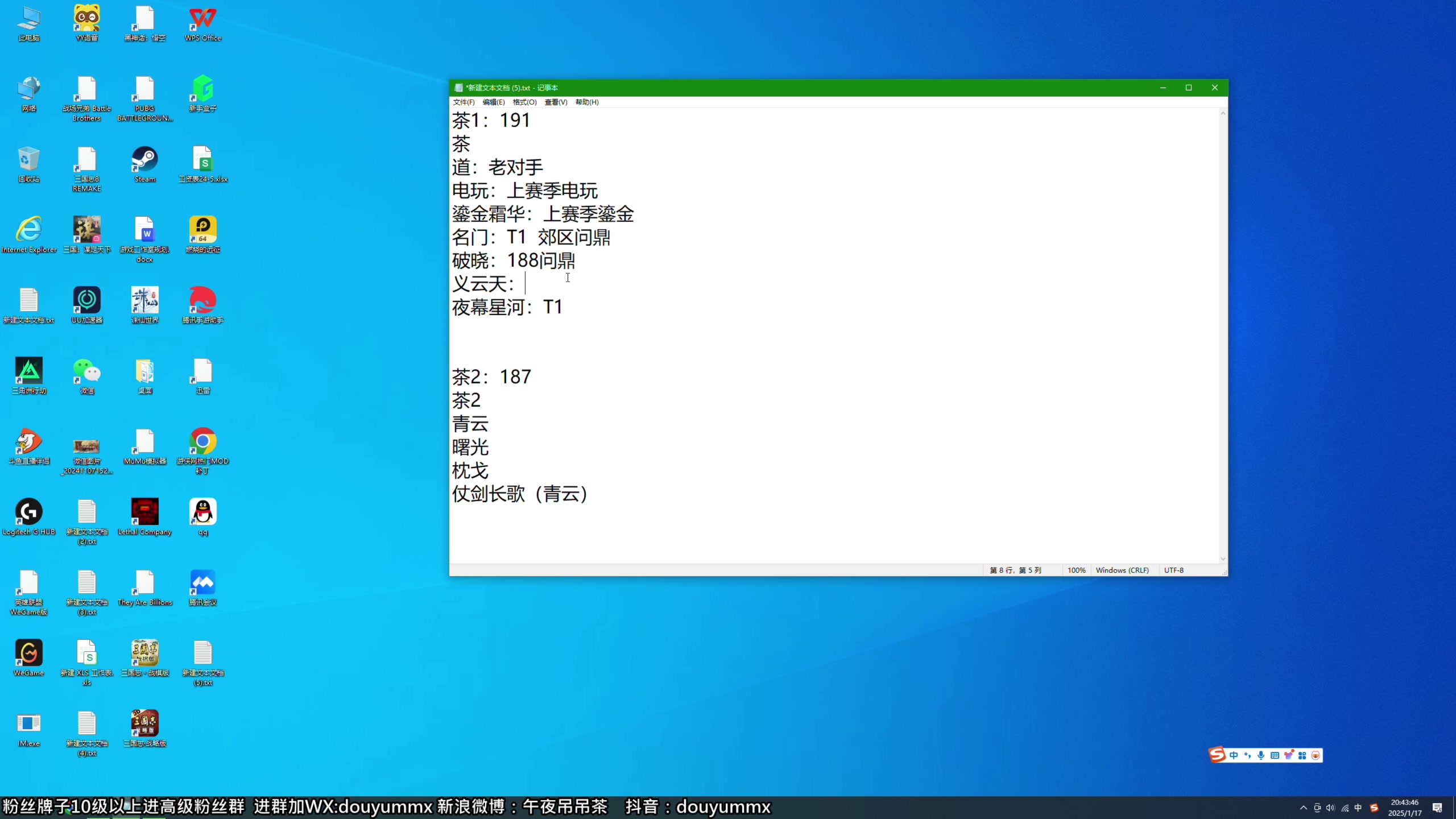Select the qq penguin desktop icon
This screenshot has width=1456, height=819.
pos(203,518)
